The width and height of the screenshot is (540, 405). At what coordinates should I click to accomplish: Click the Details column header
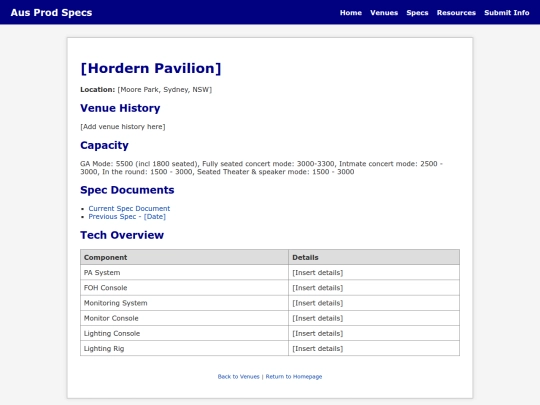374,257
